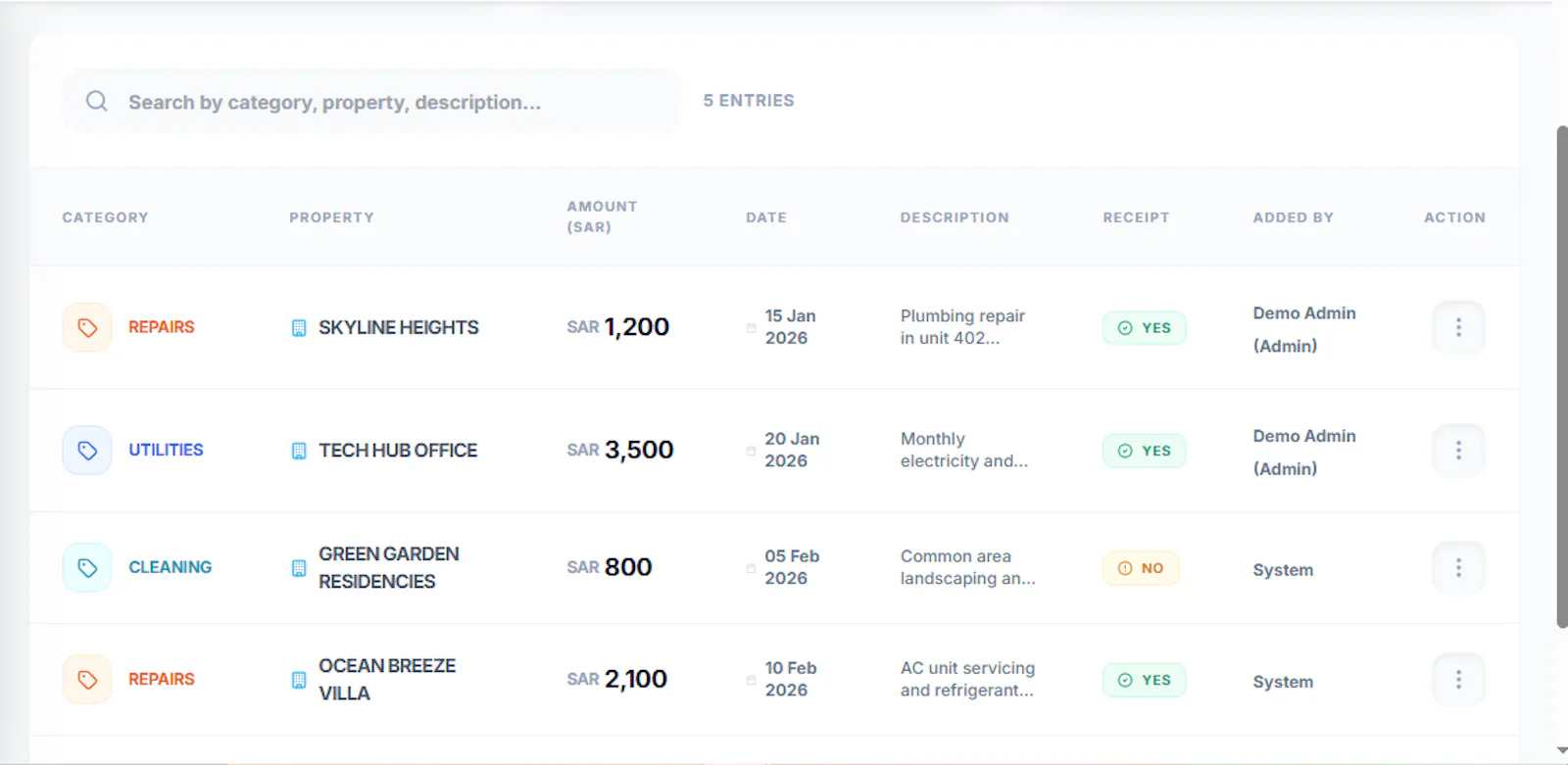Select REPAIRS label in Skyline Heights row
This screenshot has width=1568, height=765.
click(162, 327)
